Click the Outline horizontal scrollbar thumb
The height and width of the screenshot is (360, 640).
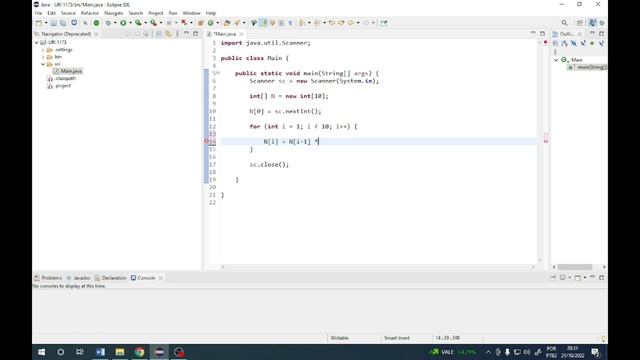(575, 267)
